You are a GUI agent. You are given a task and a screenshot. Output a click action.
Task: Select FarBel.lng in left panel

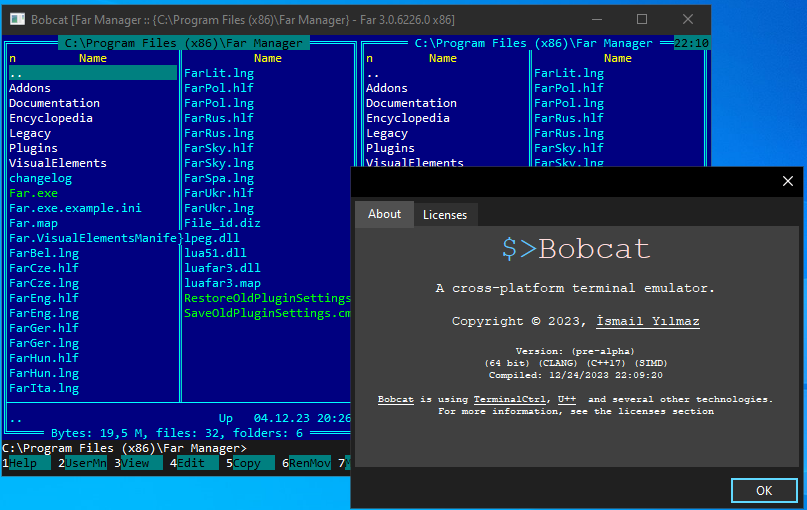click(44, 253)
